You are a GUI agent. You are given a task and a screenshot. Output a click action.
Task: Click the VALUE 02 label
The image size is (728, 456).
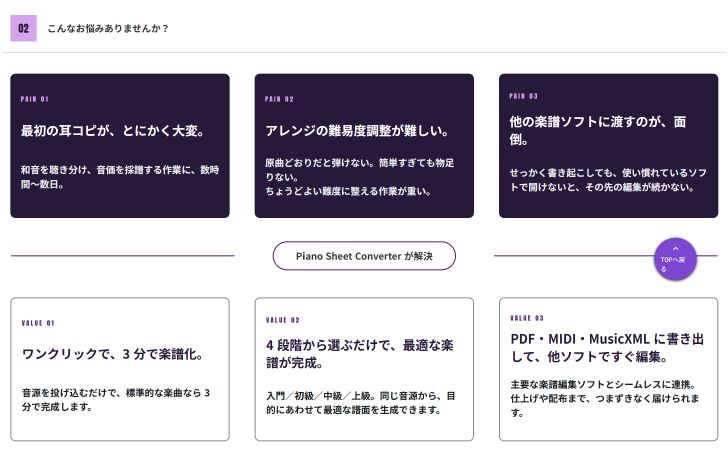pyautogui.click(x=283, y=320)
